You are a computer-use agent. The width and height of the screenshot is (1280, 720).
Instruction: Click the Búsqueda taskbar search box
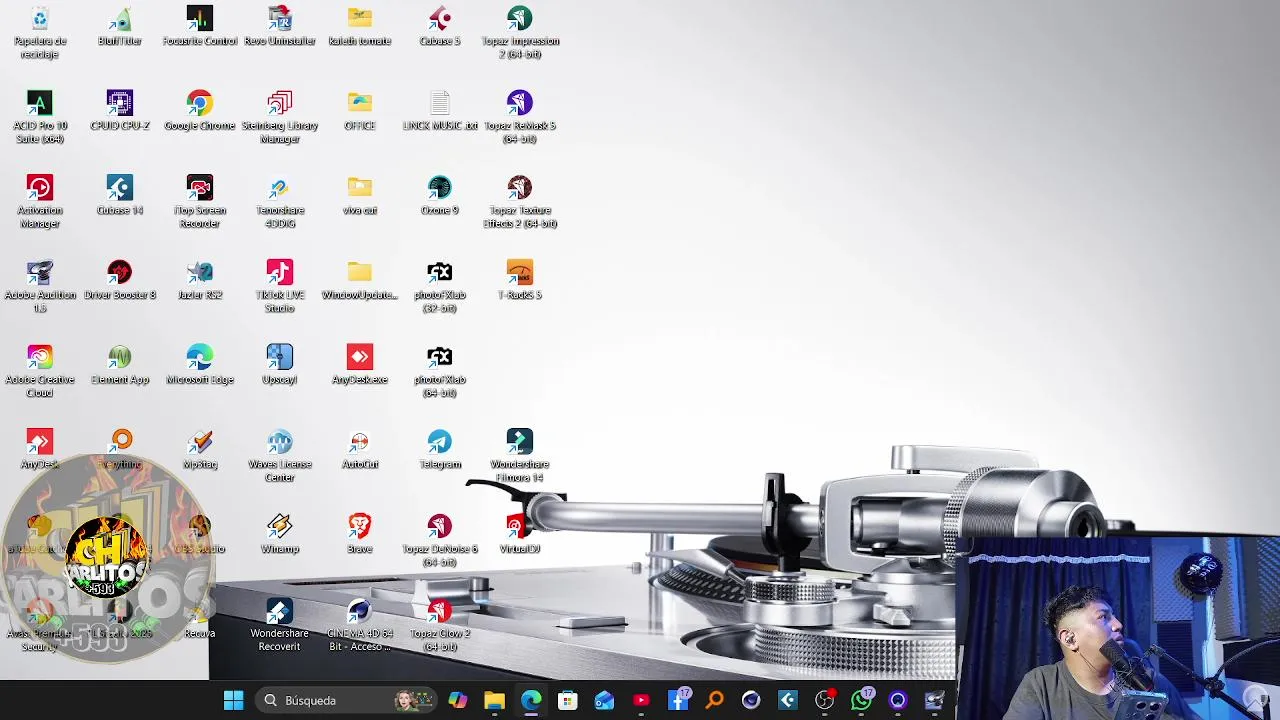347,700
